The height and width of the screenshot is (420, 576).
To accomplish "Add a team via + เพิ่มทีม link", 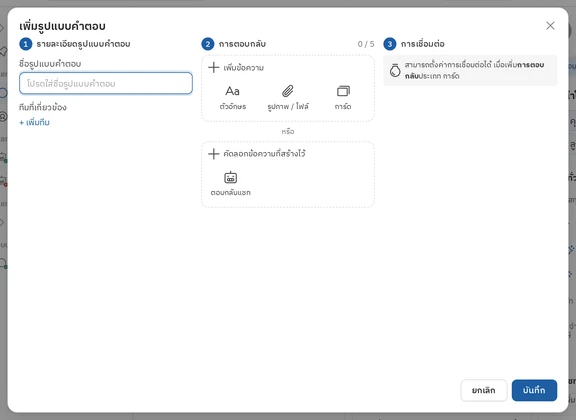I will pyautogui.click(x=34, y=122).
